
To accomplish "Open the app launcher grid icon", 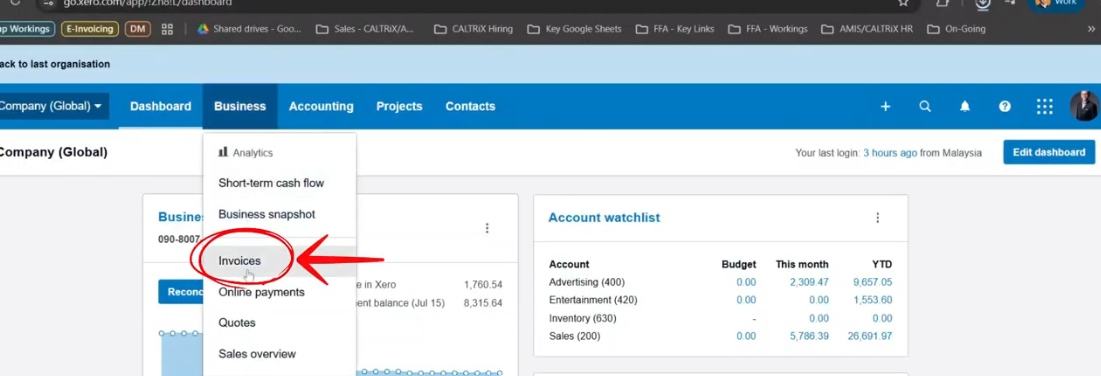I will pos(1045,107).
